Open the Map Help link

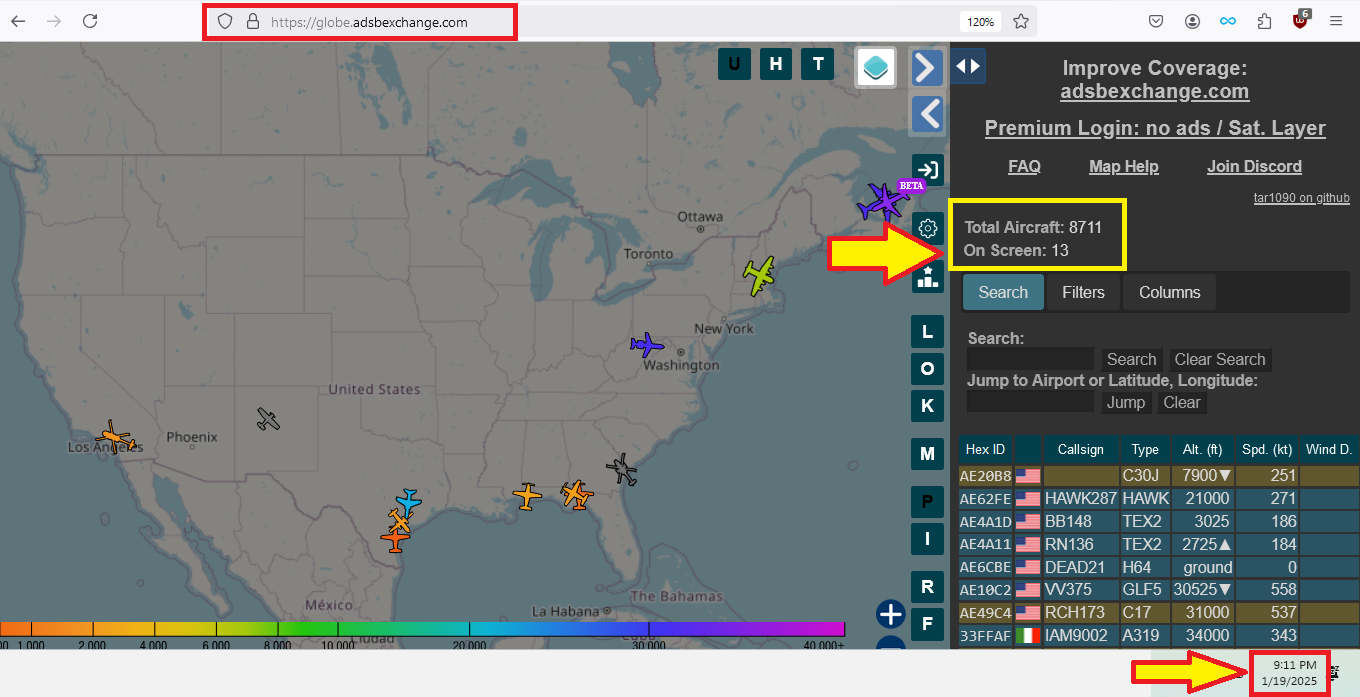tap(1123, 166)
